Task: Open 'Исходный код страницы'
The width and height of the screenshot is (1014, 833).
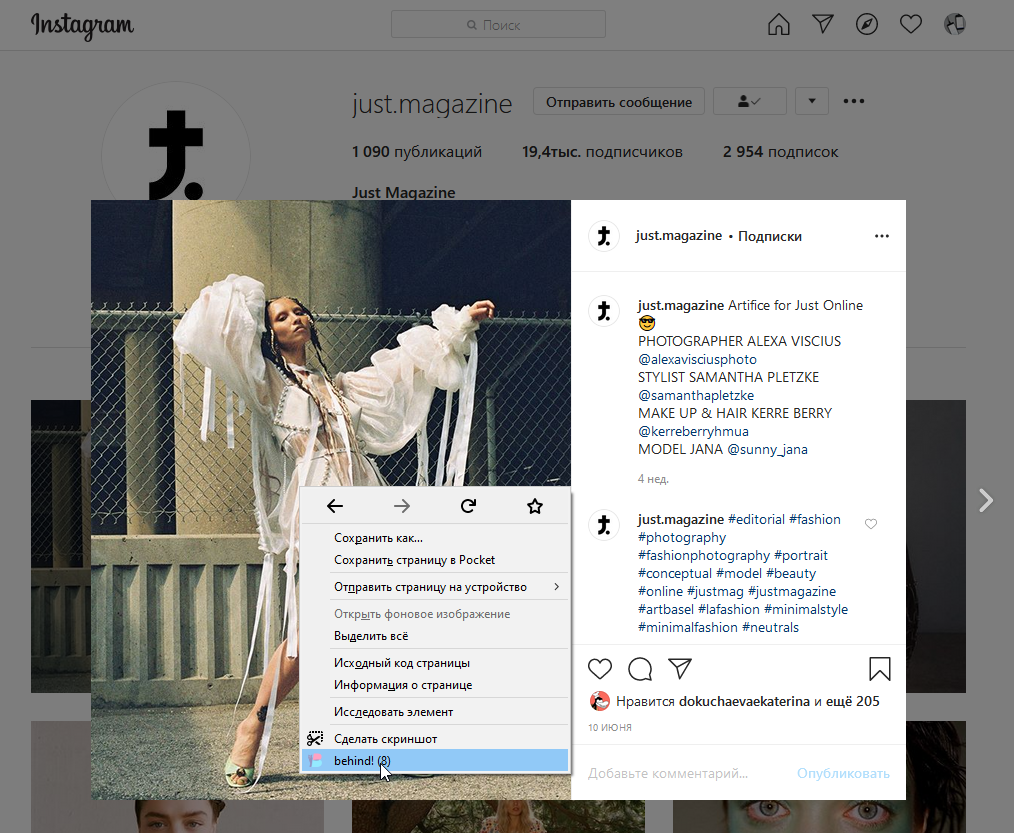Action: tap(435, 663)
